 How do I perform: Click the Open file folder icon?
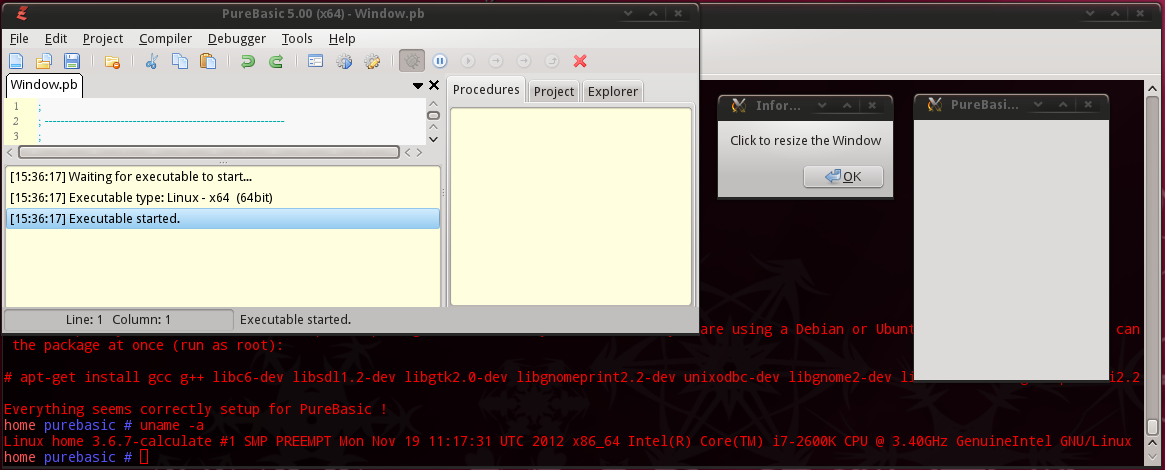pyautogui.click(x=45, y=61)
